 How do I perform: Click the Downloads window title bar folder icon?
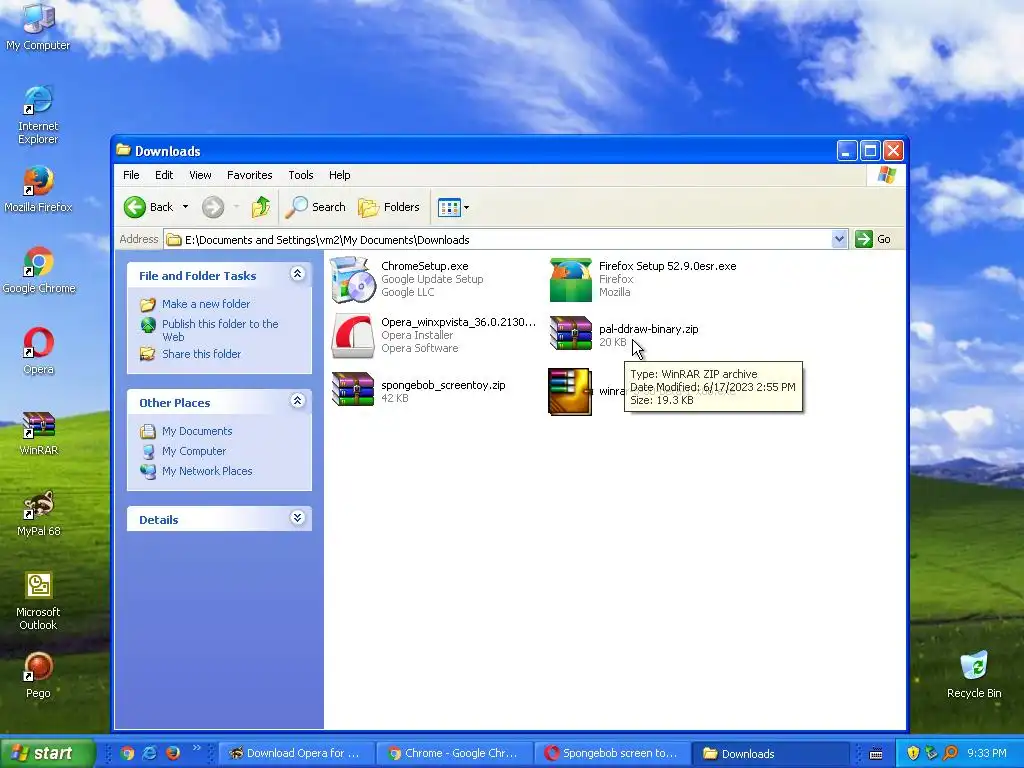tap(123, 150)
